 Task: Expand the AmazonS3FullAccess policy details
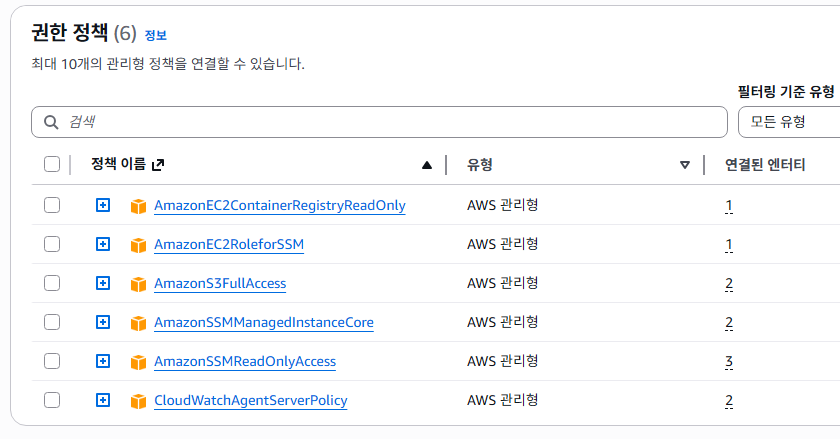coord(103,283)
